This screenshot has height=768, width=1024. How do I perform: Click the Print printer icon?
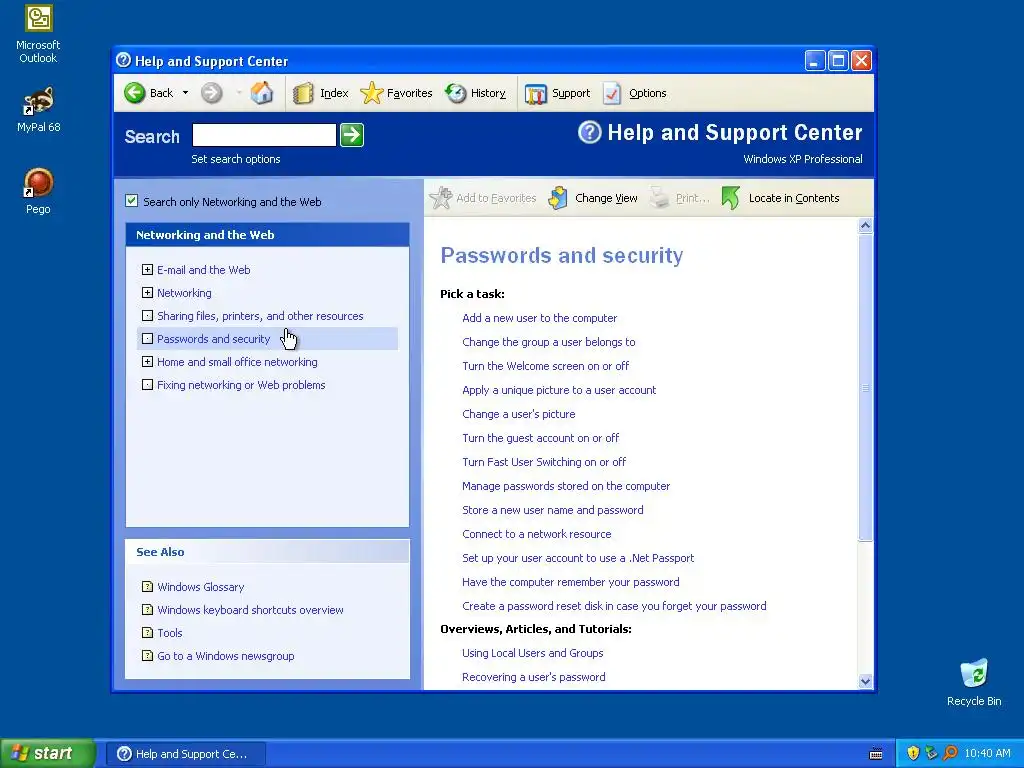pyautogui.click(x=660, y=198)
